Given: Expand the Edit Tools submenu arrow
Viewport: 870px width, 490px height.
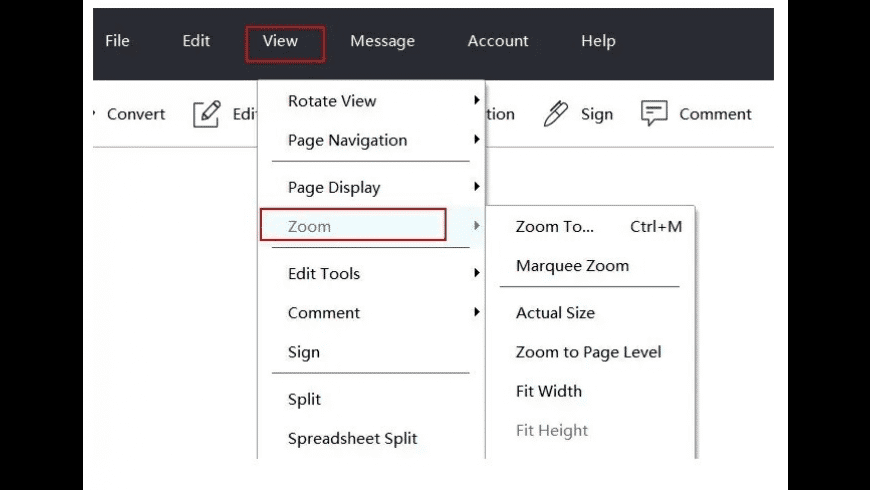Looking at the screenshot, I should [476, 272].
